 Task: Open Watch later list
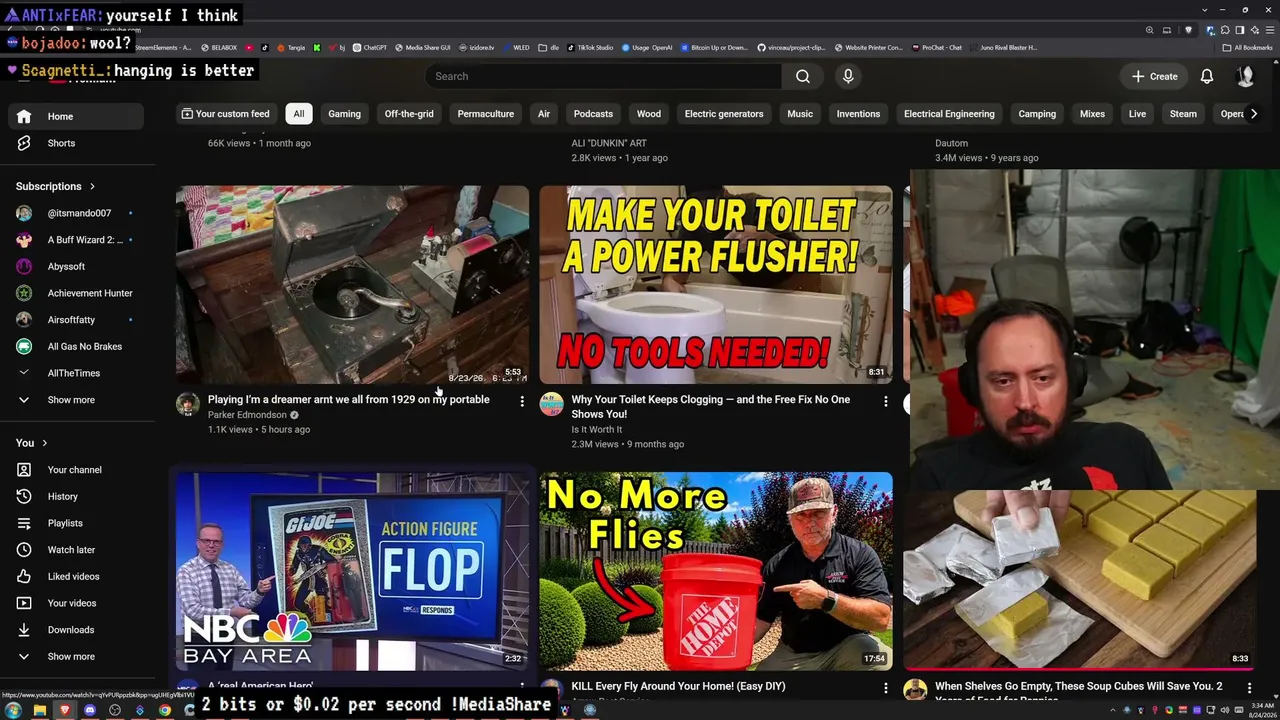[x=76, y=550]
